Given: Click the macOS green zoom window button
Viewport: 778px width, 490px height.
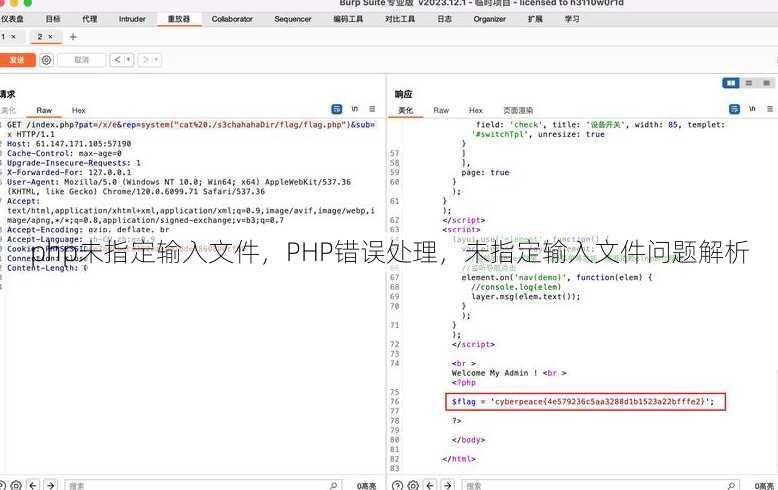Looking at the screenshot, I should (28, 2).
